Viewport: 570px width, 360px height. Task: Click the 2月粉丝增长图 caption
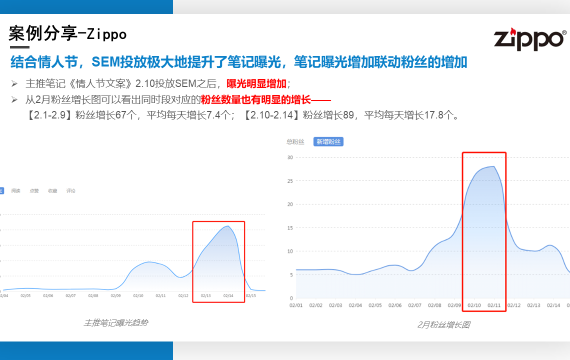tap(444, 324)
